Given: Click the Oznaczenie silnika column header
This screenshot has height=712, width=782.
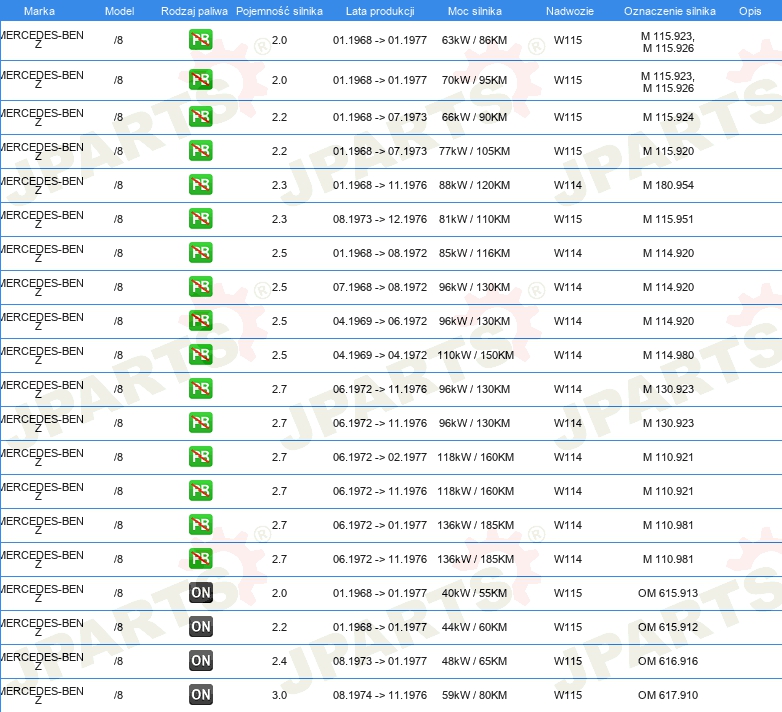Looking at the screenshot, I should (669, 11).
